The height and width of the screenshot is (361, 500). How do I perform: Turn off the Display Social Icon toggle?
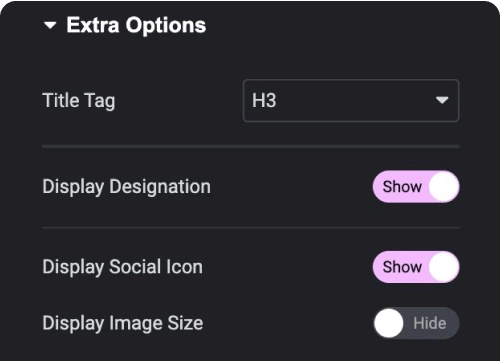point(416,267)
